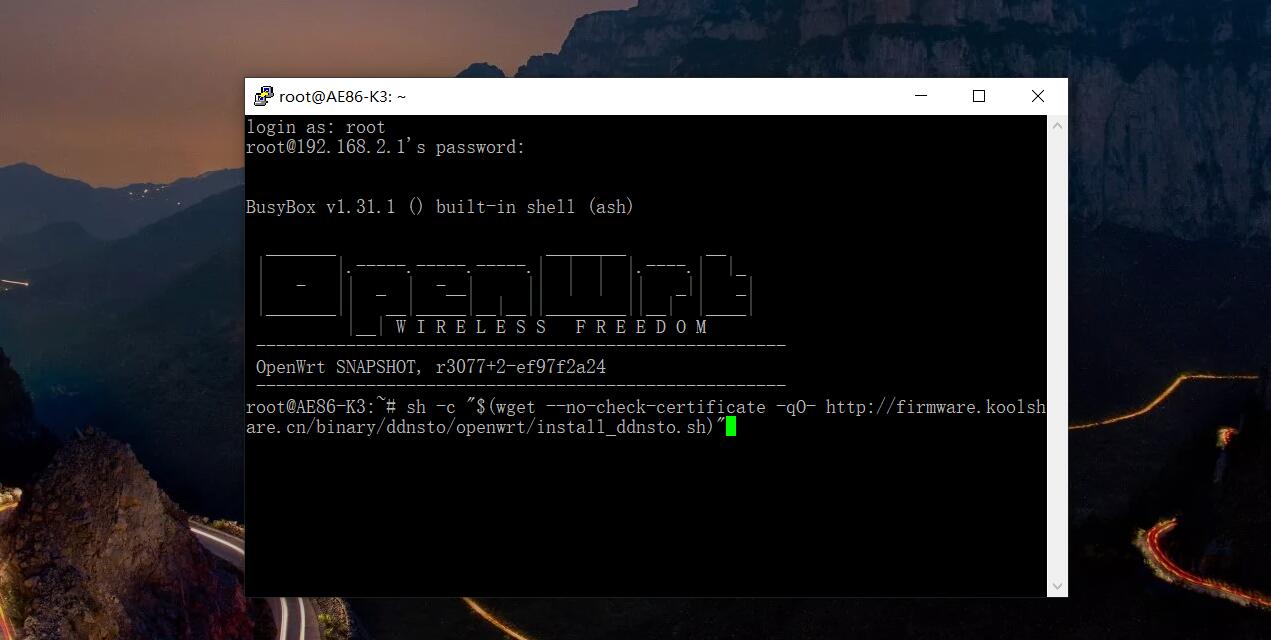Image resolution: width=1271 pixels, height=640 pixels.
Task: Click the WIRELESS FREEDOM banner text
Action: point(550,327)
